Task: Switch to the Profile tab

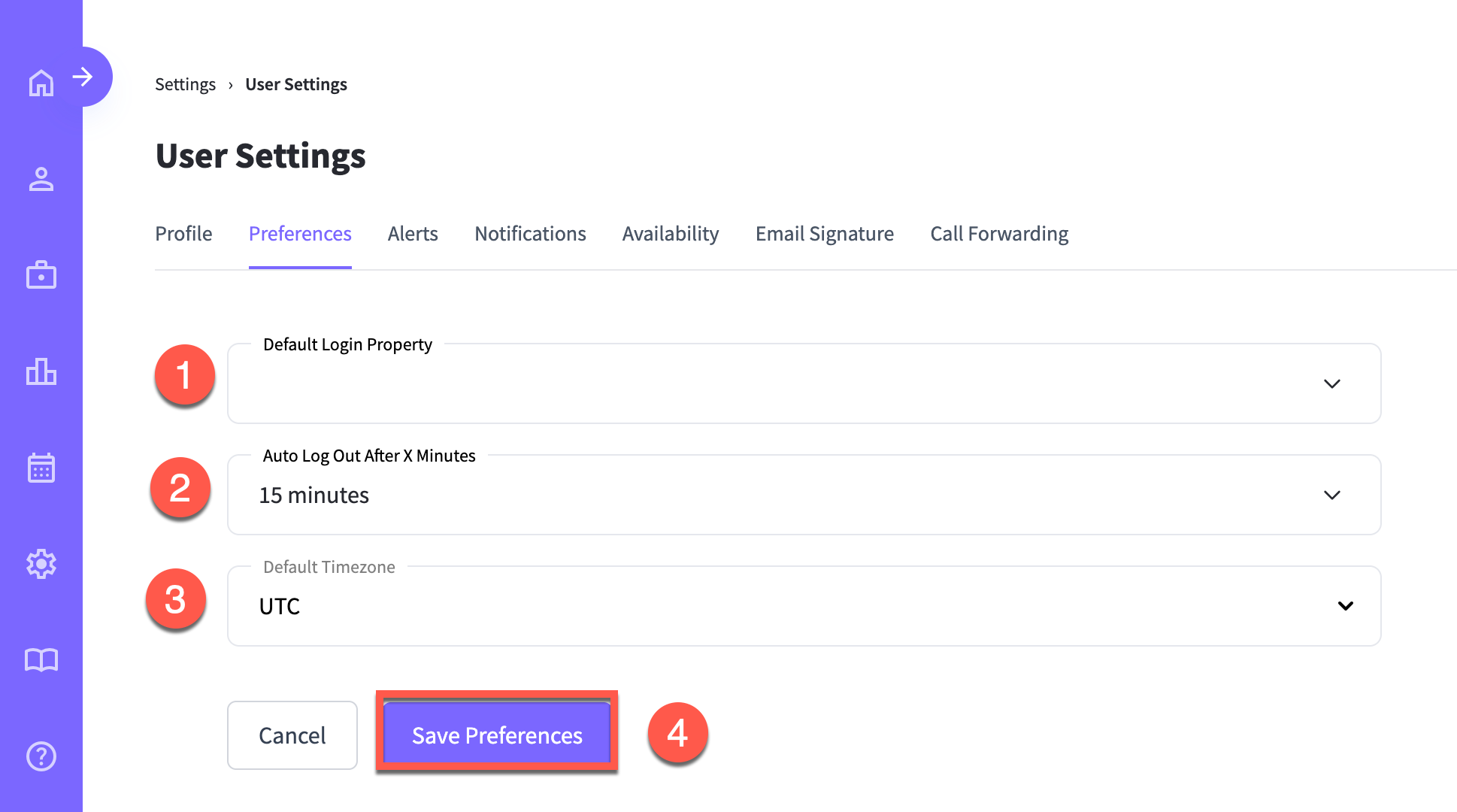Action: (183, 234)
